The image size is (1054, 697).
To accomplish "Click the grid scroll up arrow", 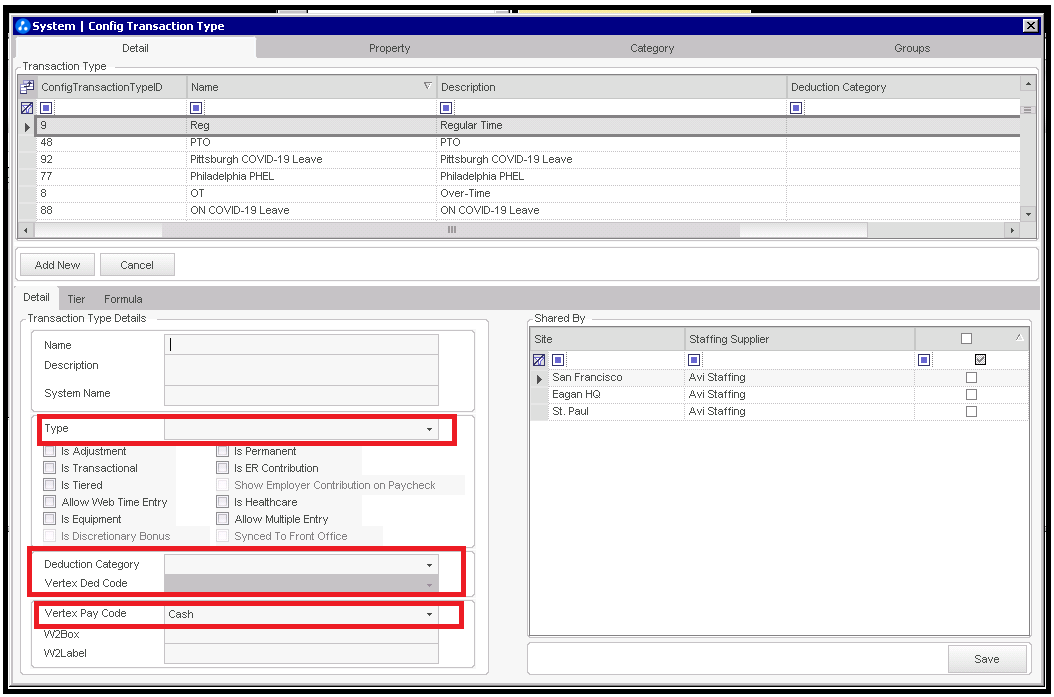I will click(1028, 84).
